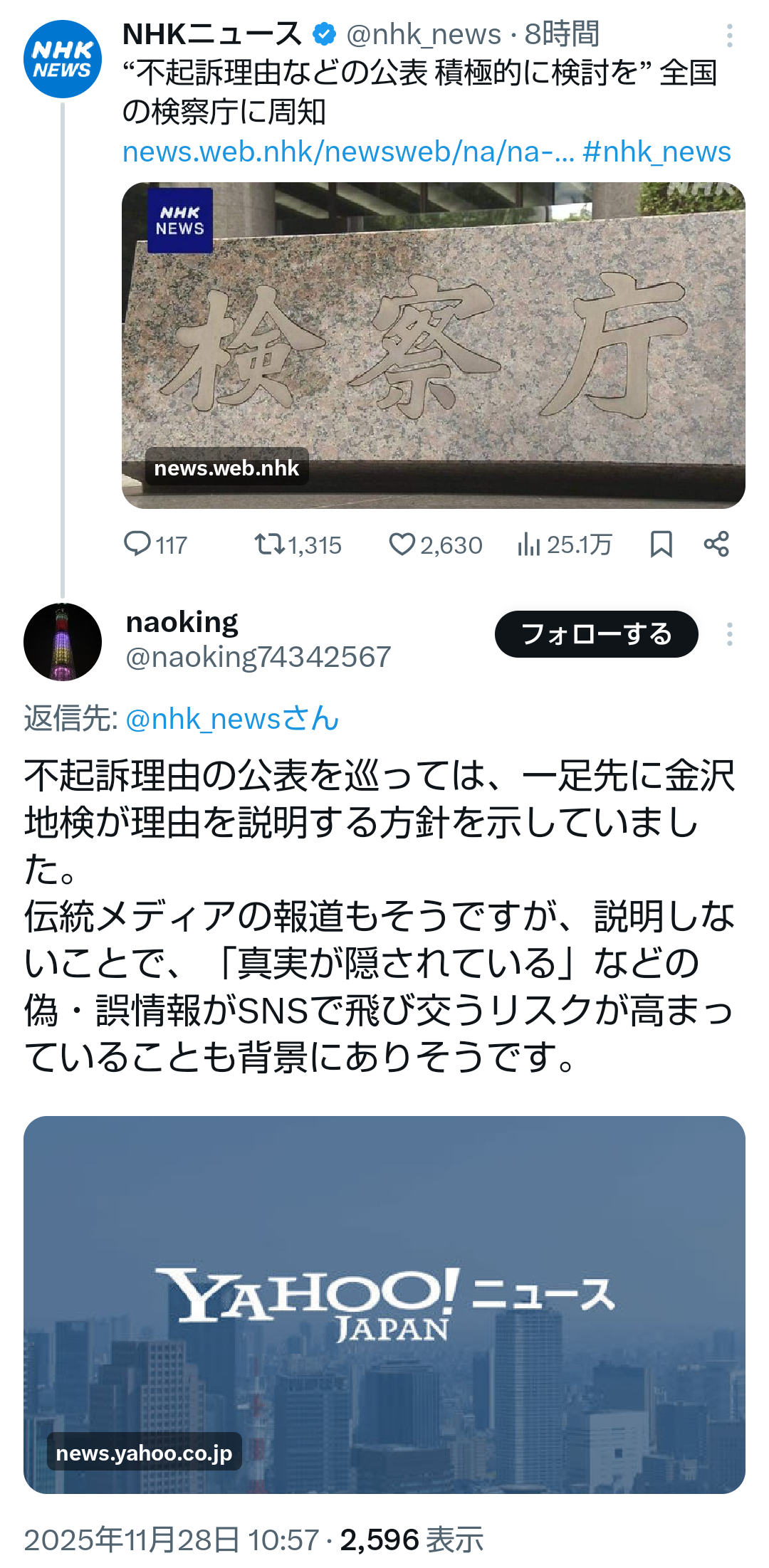Retweet the NHK News post

[270, 544]
